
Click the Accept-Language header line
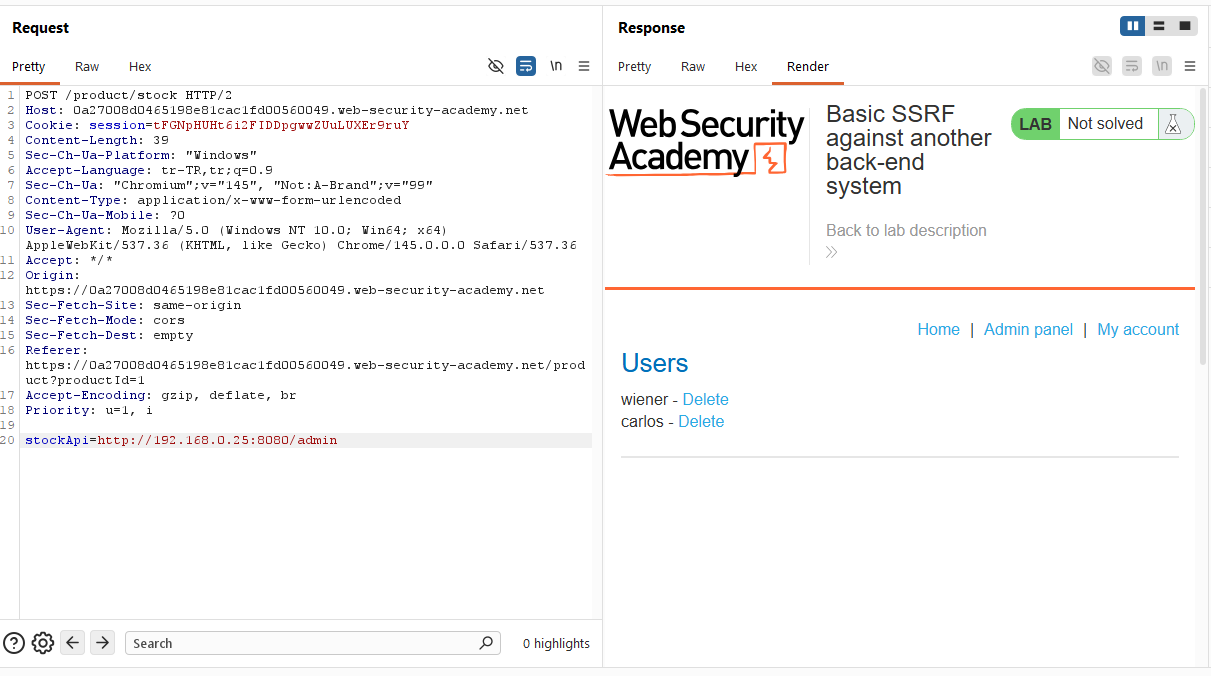(149, 170)
